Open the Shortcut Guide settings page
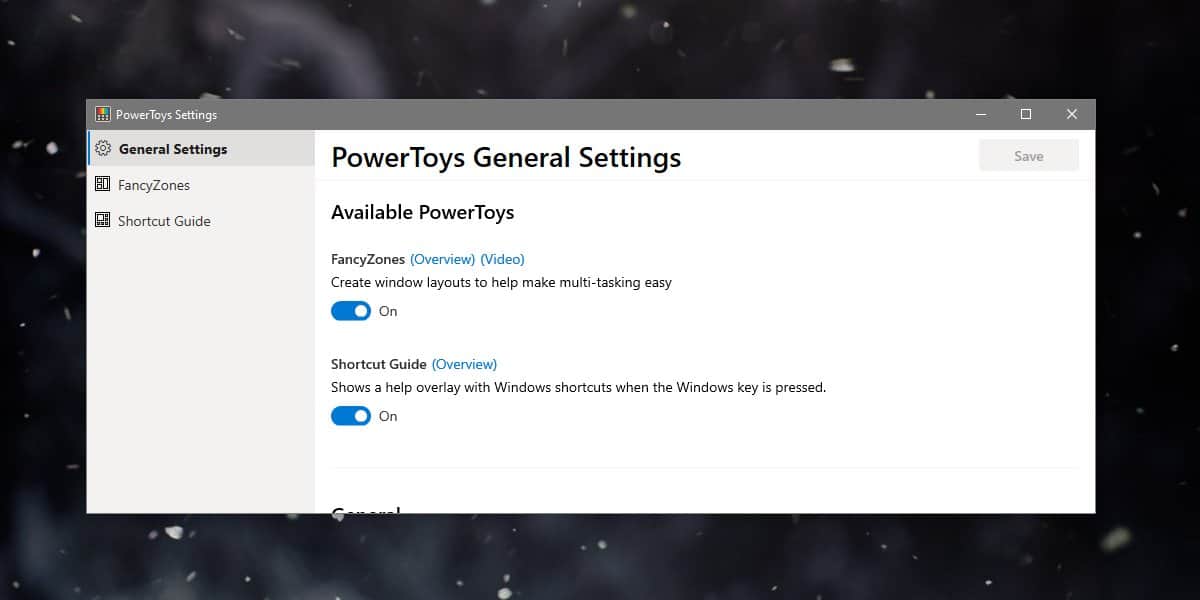1200x600 pixels. (163, 220)
